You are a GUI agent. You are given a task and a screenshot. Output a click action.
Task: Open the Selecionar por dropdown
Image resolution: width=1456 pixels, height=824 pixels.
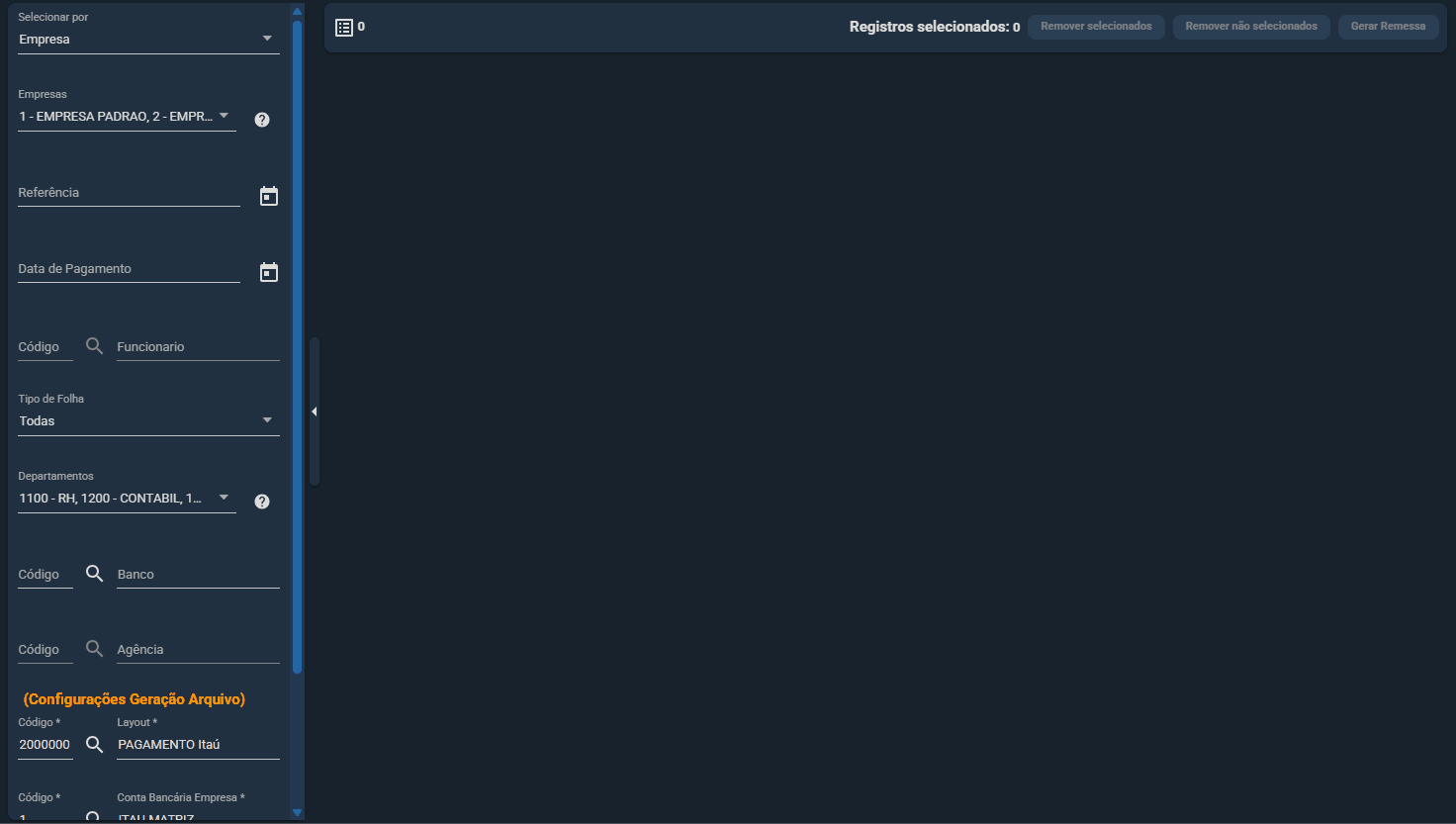point(148,39)
